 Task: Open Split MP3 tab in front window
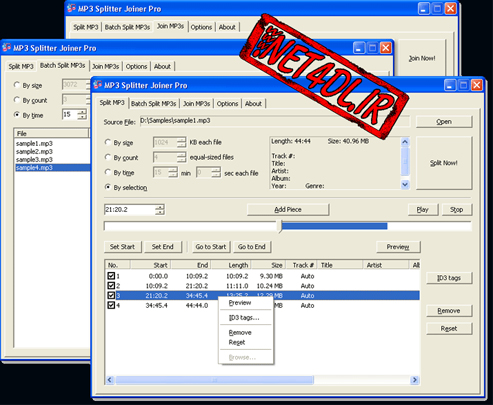pos(112,103)
